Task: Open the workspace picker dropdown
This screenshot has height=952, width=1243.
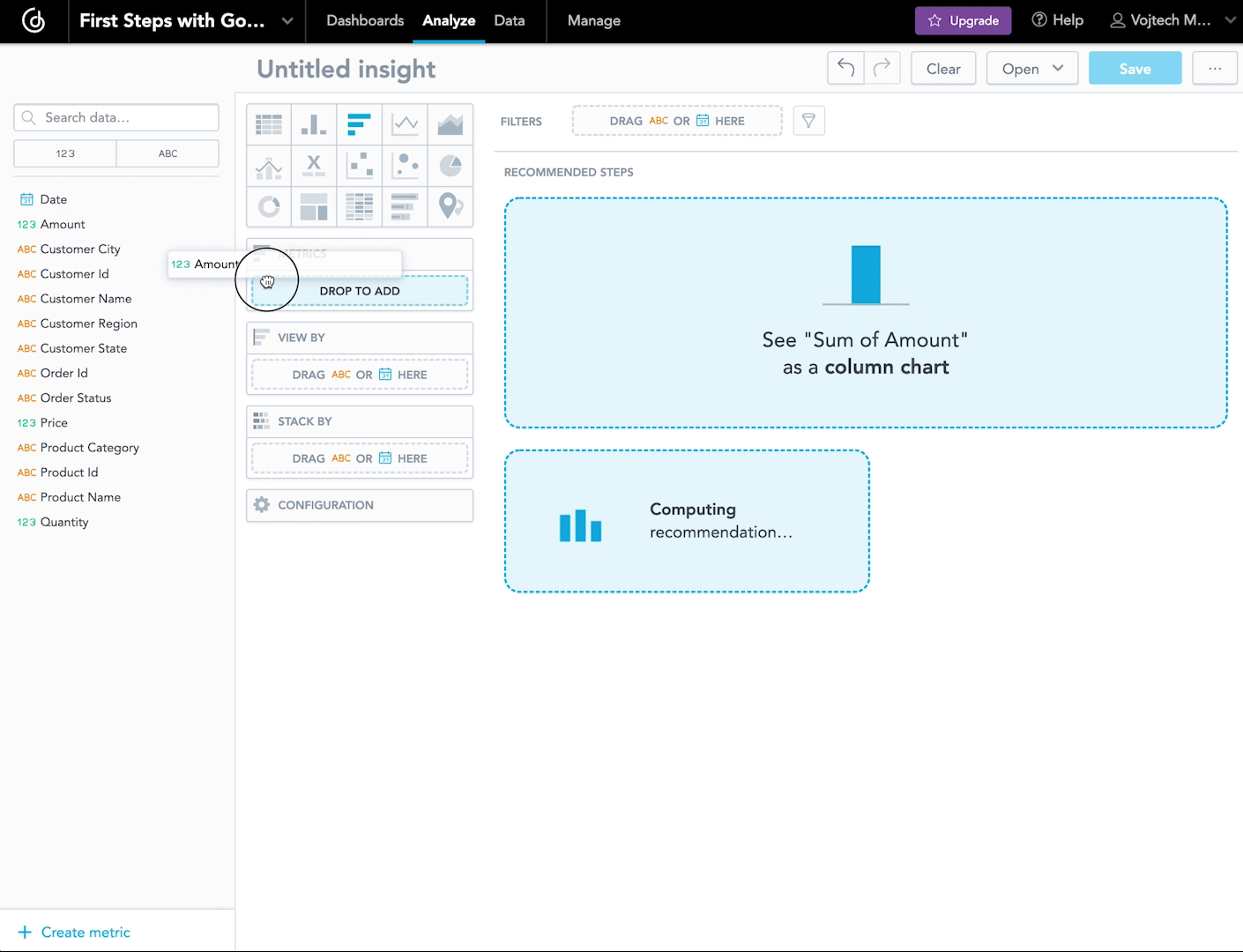Action: click(x=286, y=20)
